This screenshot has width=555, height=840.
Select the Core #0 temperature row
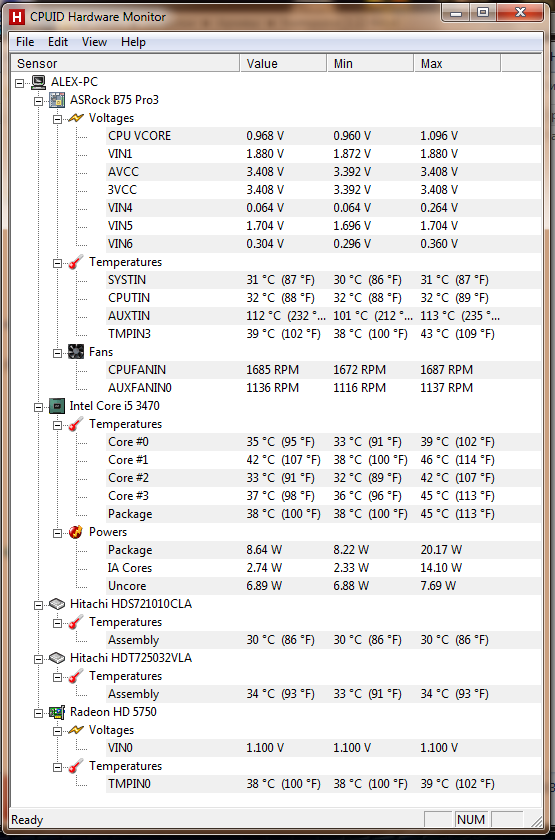pos(324,442)
